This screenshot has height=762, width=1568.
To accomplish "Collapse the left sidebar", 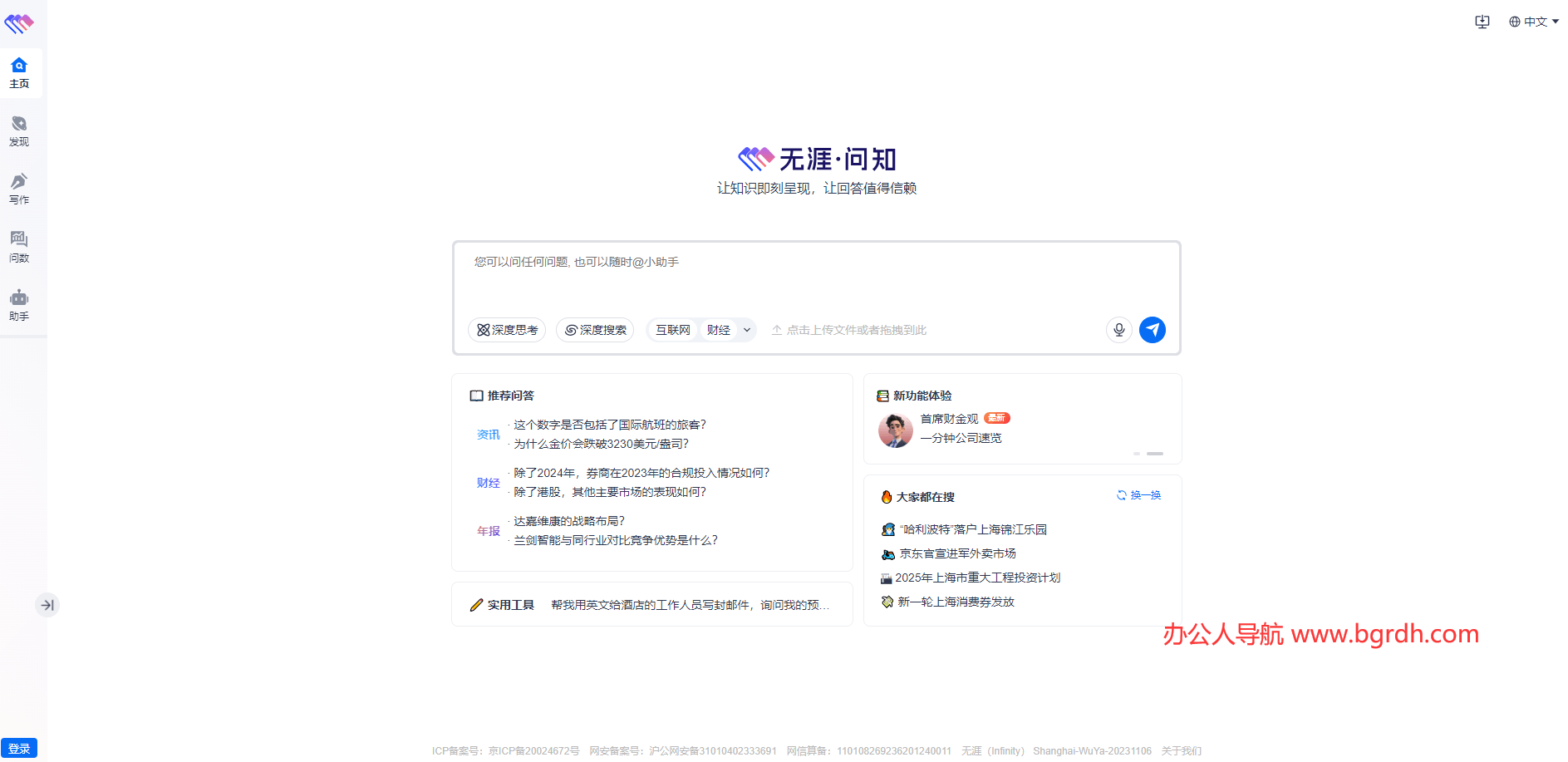I will pos(47,605).
